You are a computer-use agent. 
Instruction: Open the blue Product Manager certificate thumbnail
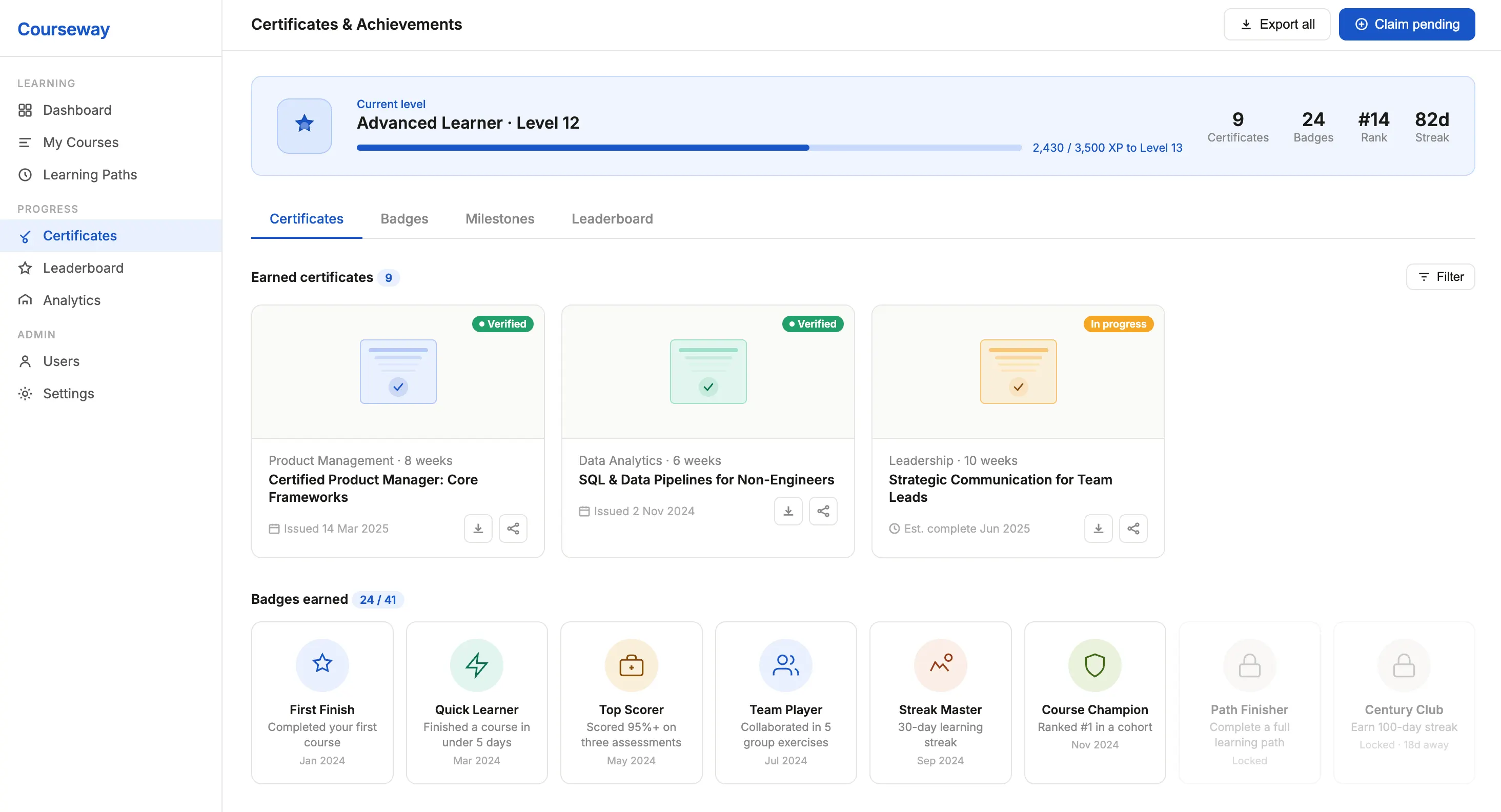pyautogui.click(x=398, y=372)
